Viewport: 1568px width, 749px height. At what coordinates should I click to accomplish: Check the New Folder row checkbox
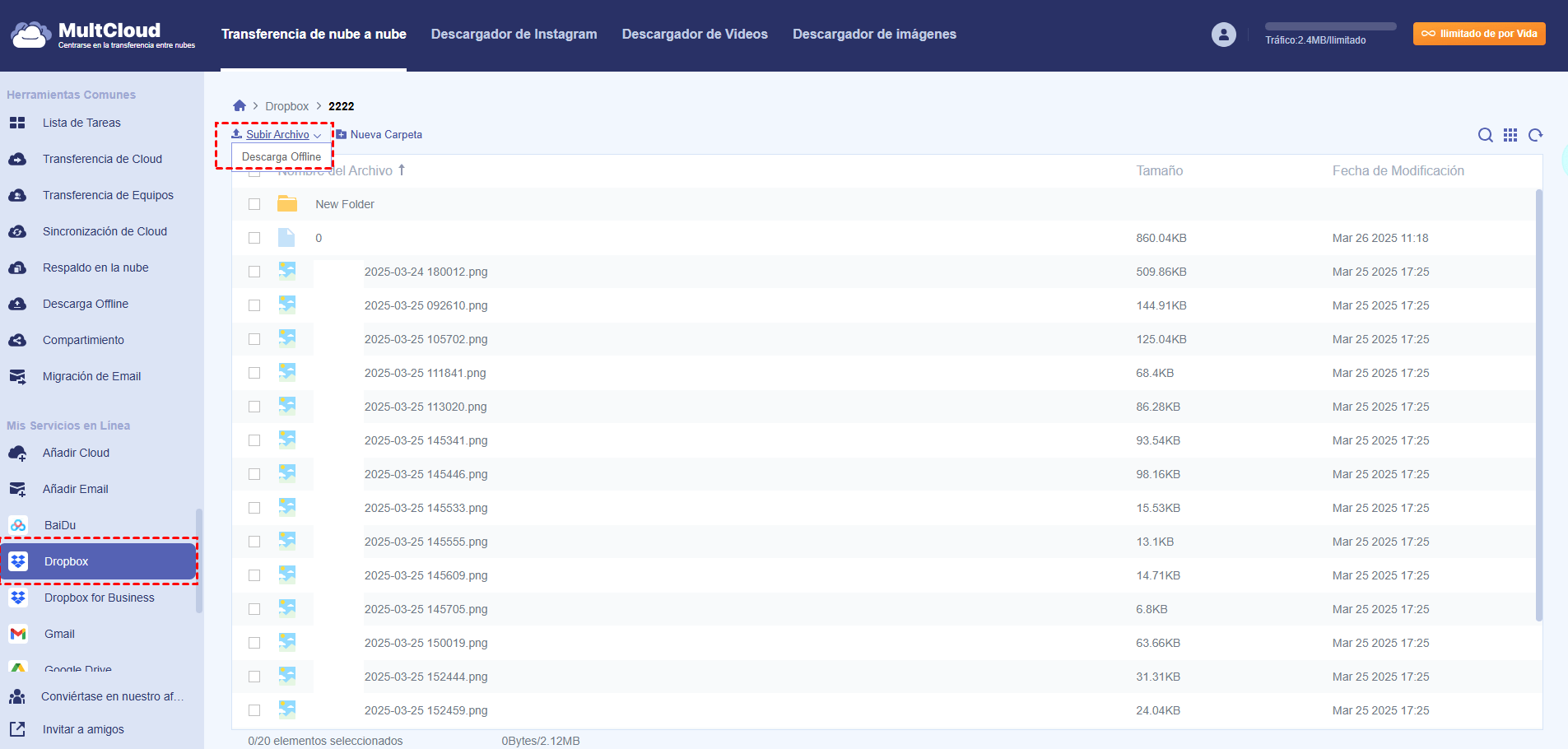coord(254,204)
